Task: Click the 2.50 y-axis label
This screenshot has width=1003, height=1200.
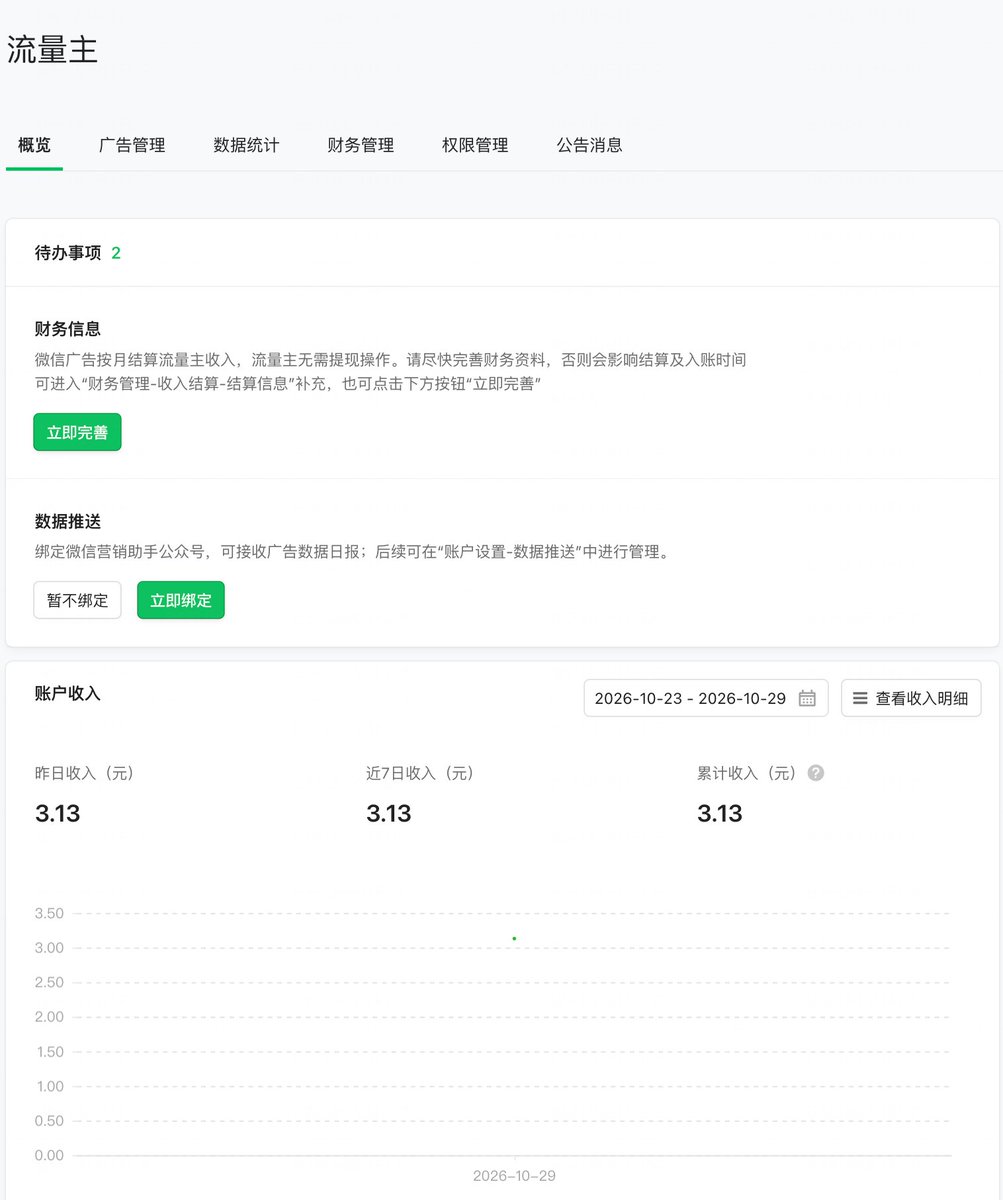Action: 49,982
